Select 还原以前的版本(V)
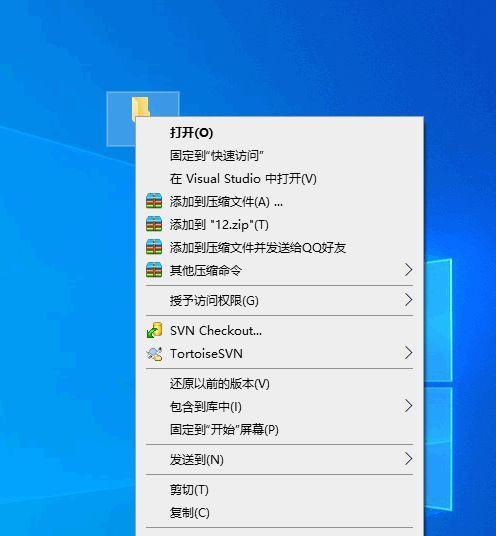 point(279,384)
